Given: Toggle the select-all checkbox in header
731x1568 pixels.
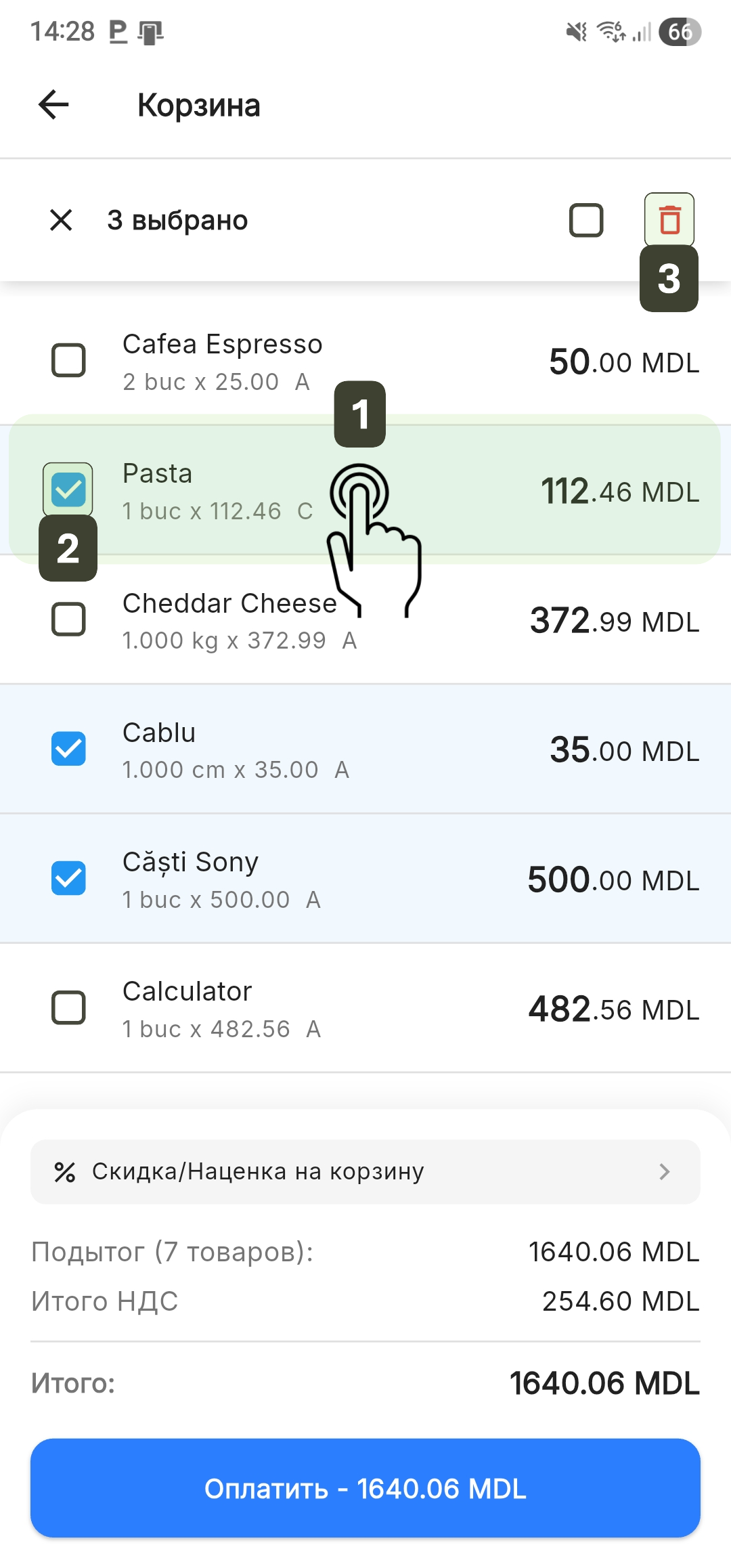Looking at the screenshot, I should 586,220.
